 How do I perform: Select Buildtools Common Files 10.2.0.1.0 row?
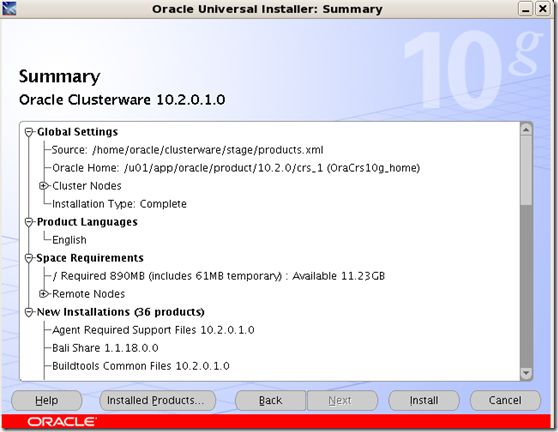(x=141, y=366)
